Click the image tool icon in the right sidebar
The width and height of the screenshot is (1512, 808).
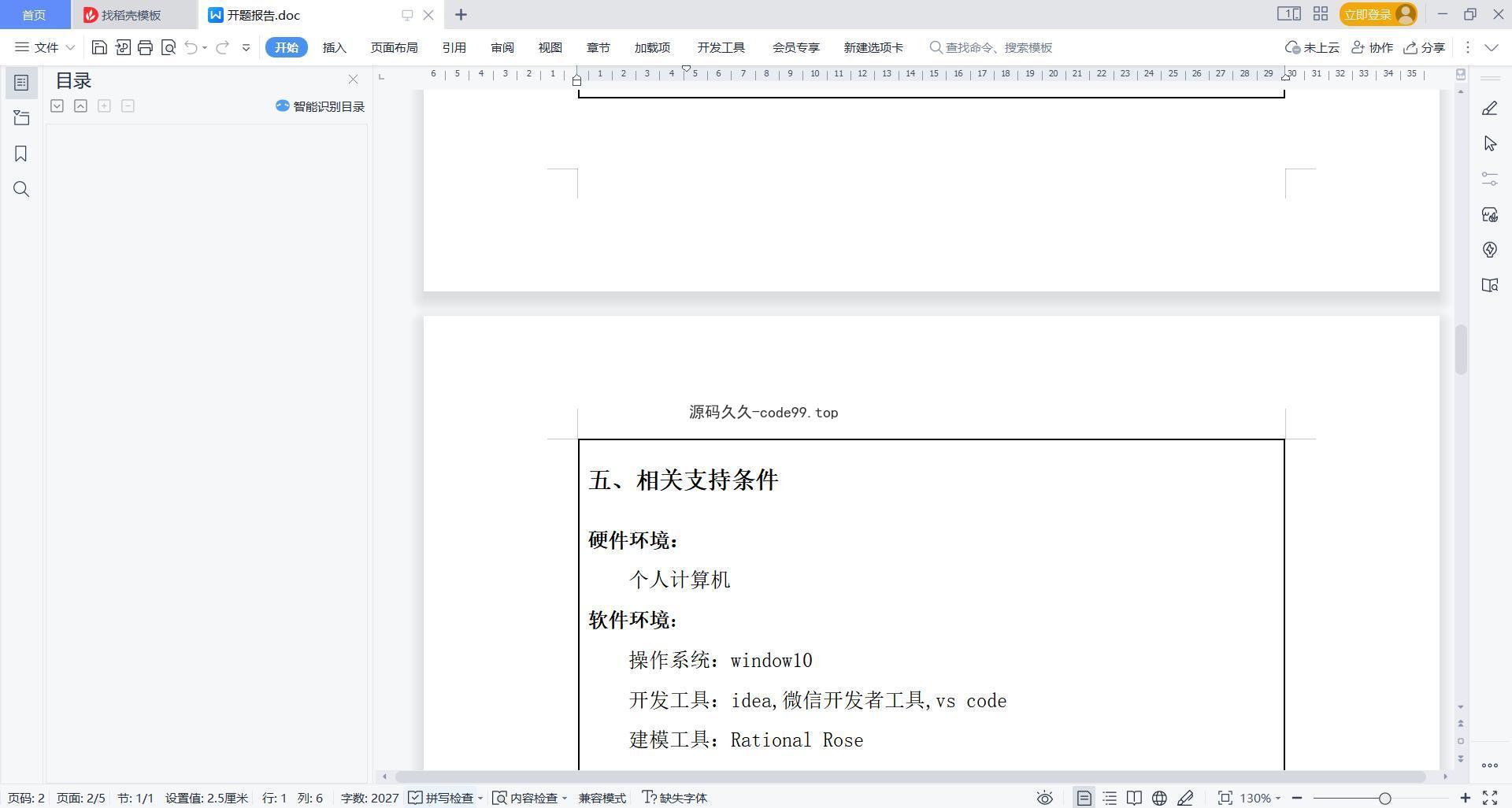tap(1490, 214)
